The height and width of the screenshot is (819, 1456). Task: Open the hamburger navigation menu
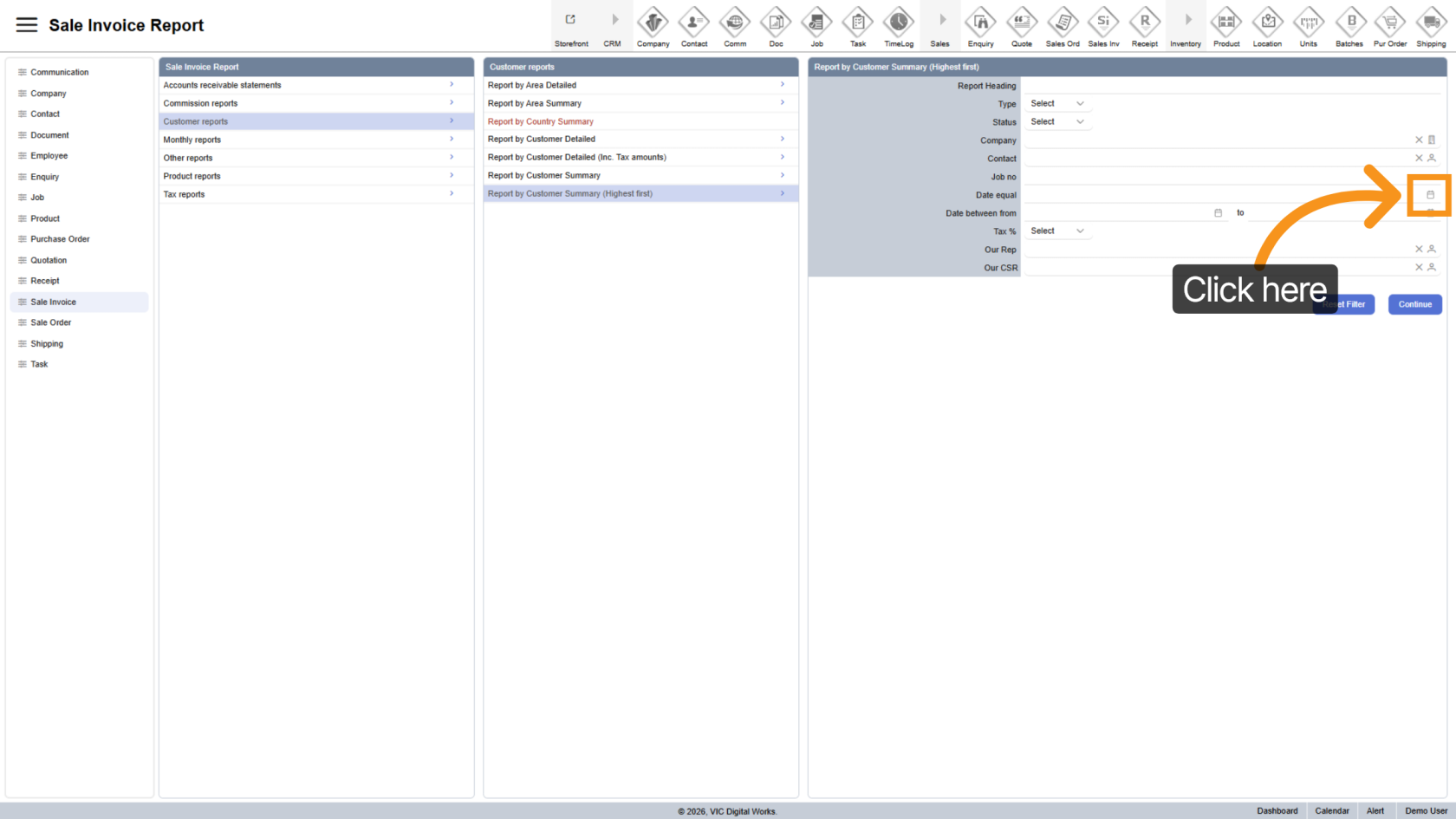27,25
